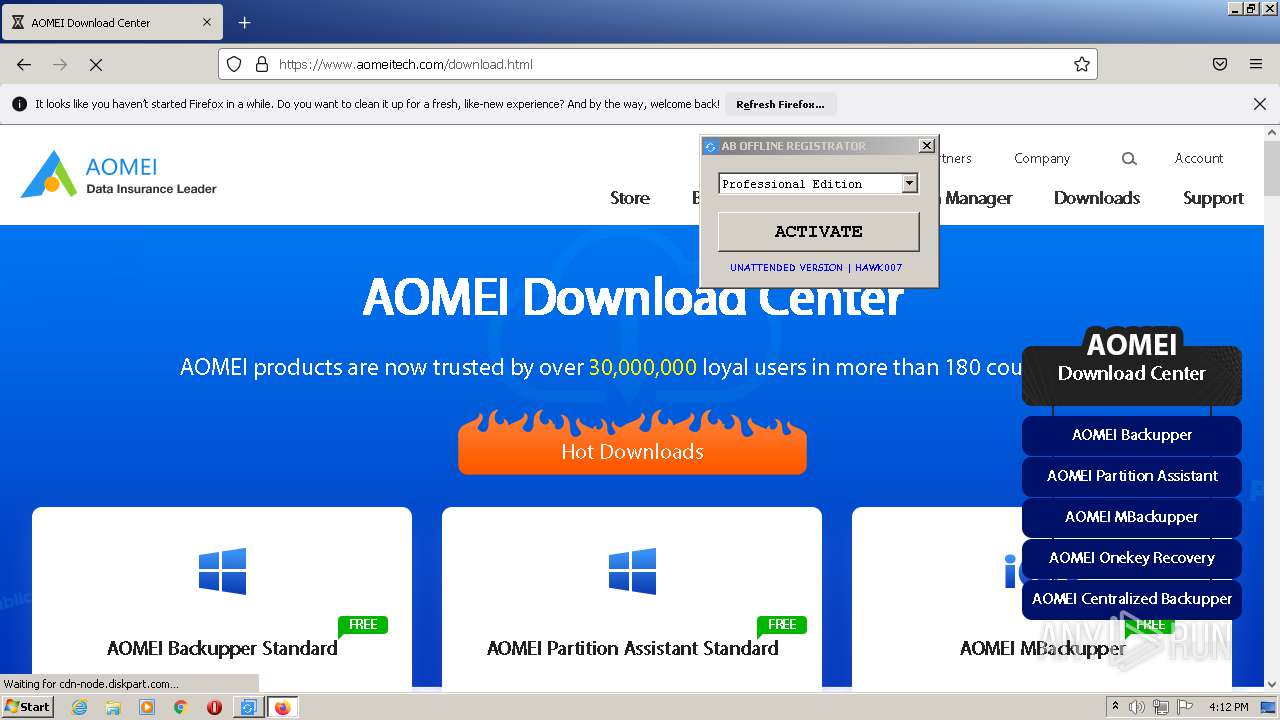Open the Firefox hamburger menu
Screen dimensions: 1280x720
(1256, 64)
